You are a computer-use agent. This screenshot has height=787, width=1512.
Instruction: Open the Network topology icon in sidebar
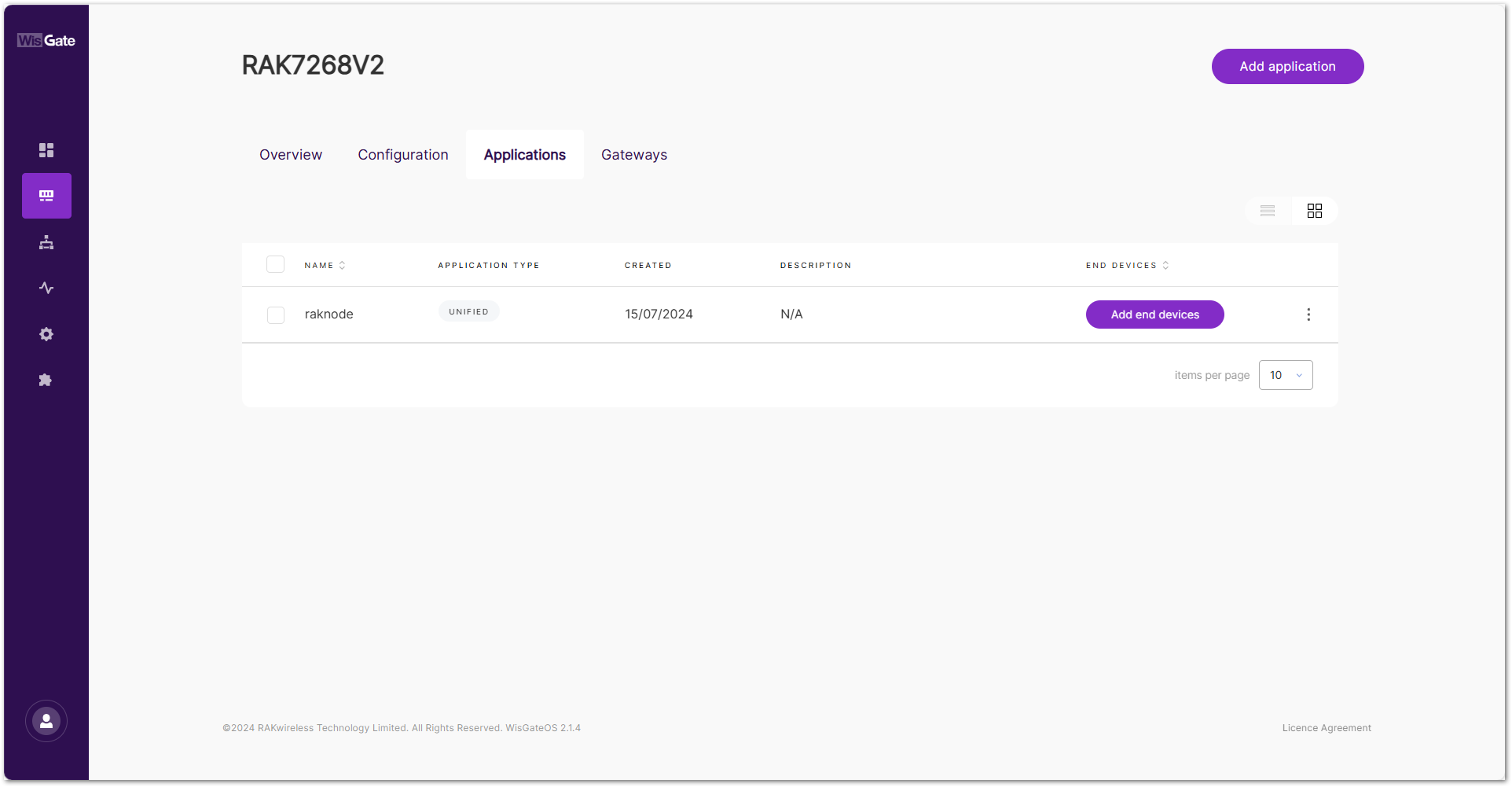click(x=46, y=242)
